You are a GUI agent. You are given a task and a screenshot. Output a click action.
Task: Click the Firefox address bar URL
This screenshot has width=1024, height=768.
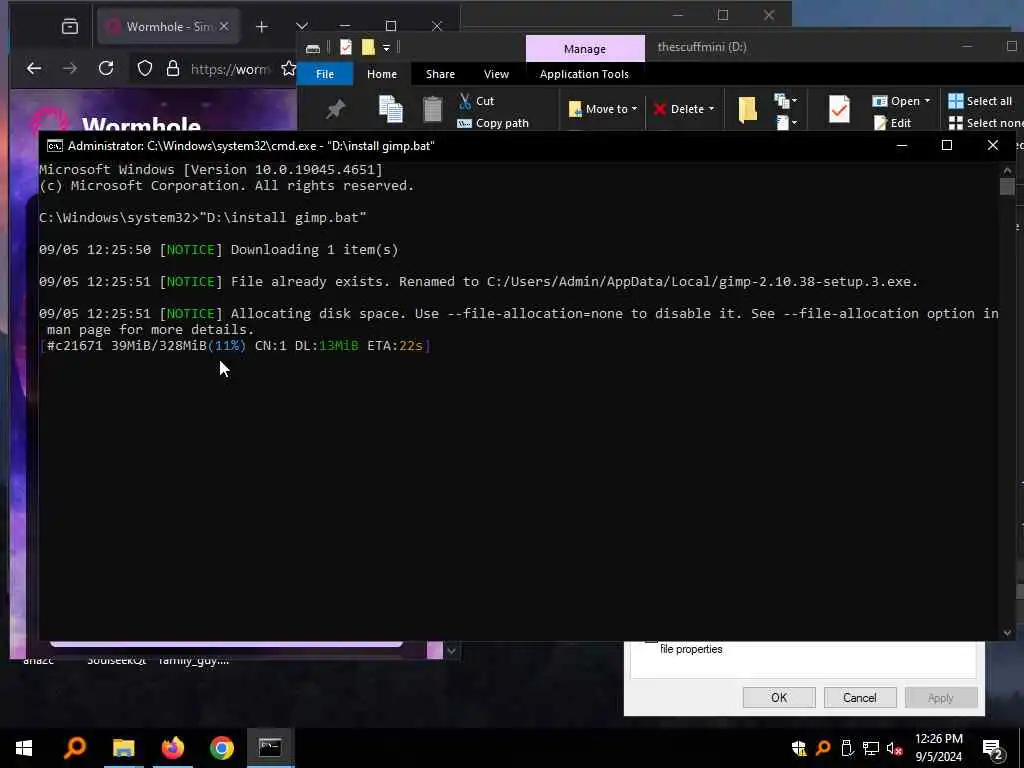coord(230,69)
